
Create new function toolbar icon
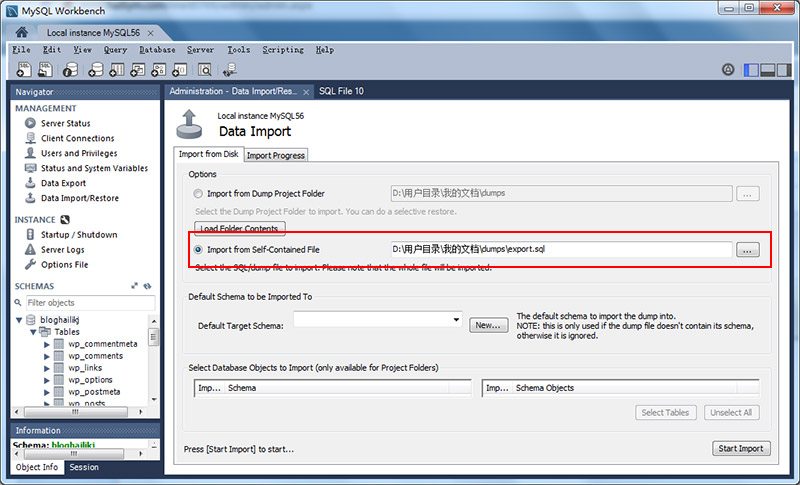pyautogui.click(x=179, y=69)
